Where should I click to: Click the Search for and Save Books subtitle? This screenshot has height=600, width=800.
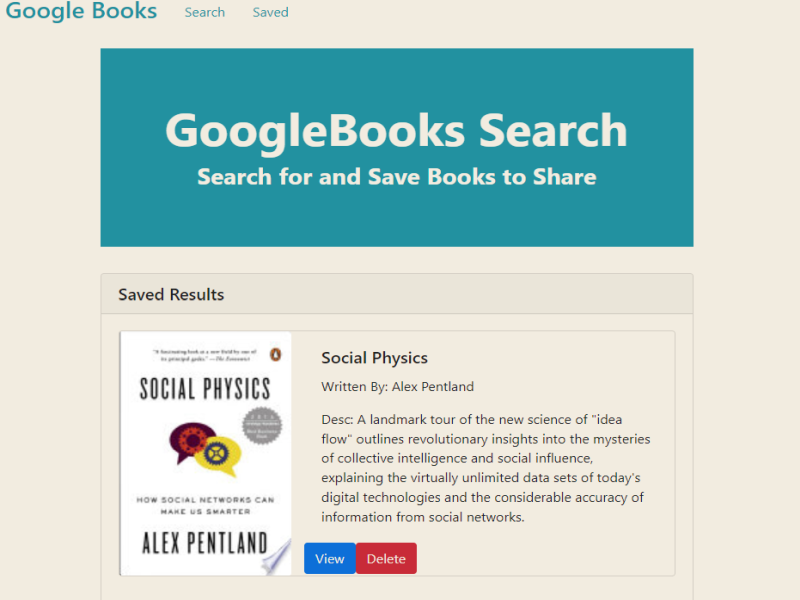pos(396,177)
